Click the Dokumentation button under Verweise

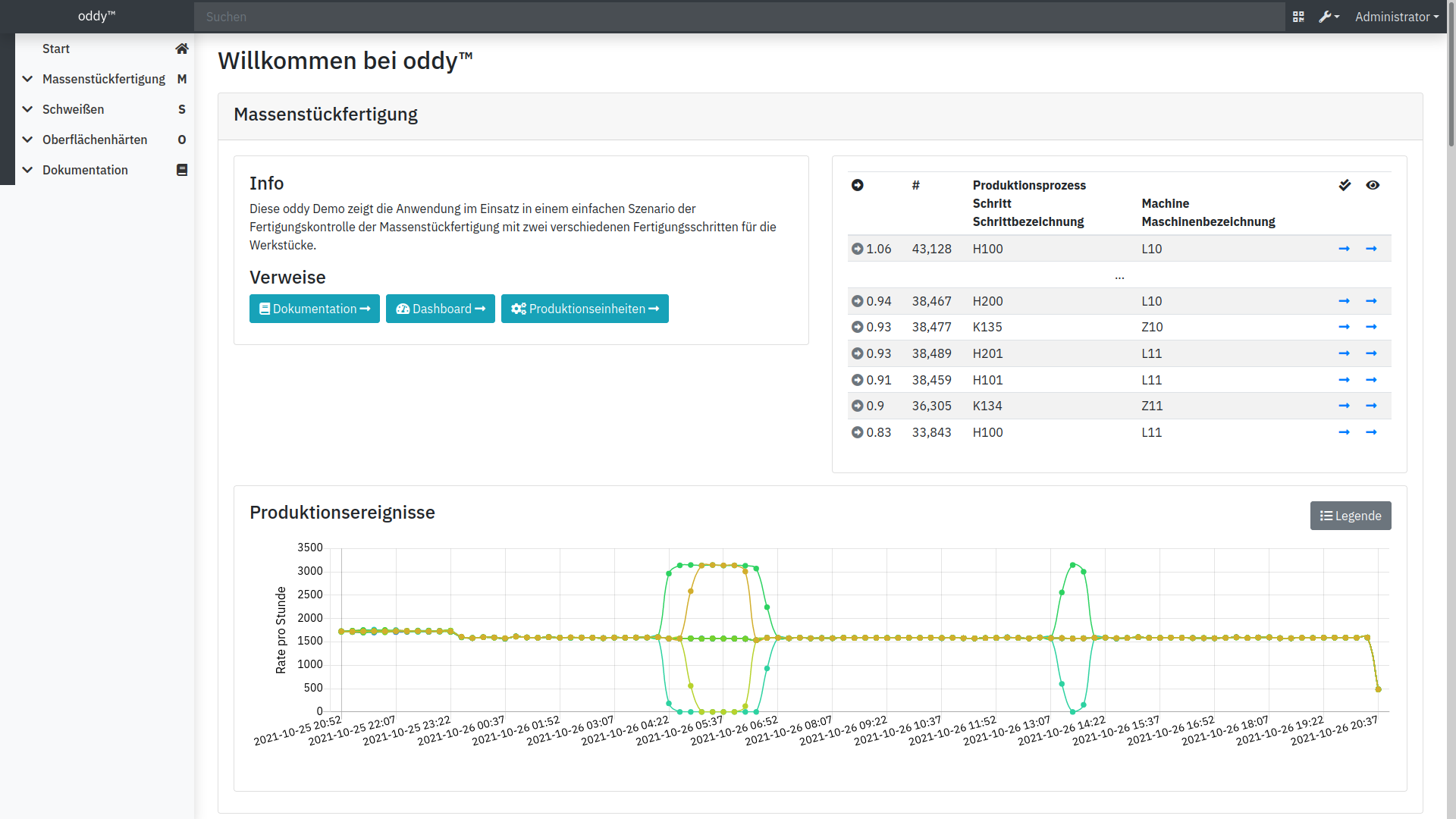click(x=314, y=309)
